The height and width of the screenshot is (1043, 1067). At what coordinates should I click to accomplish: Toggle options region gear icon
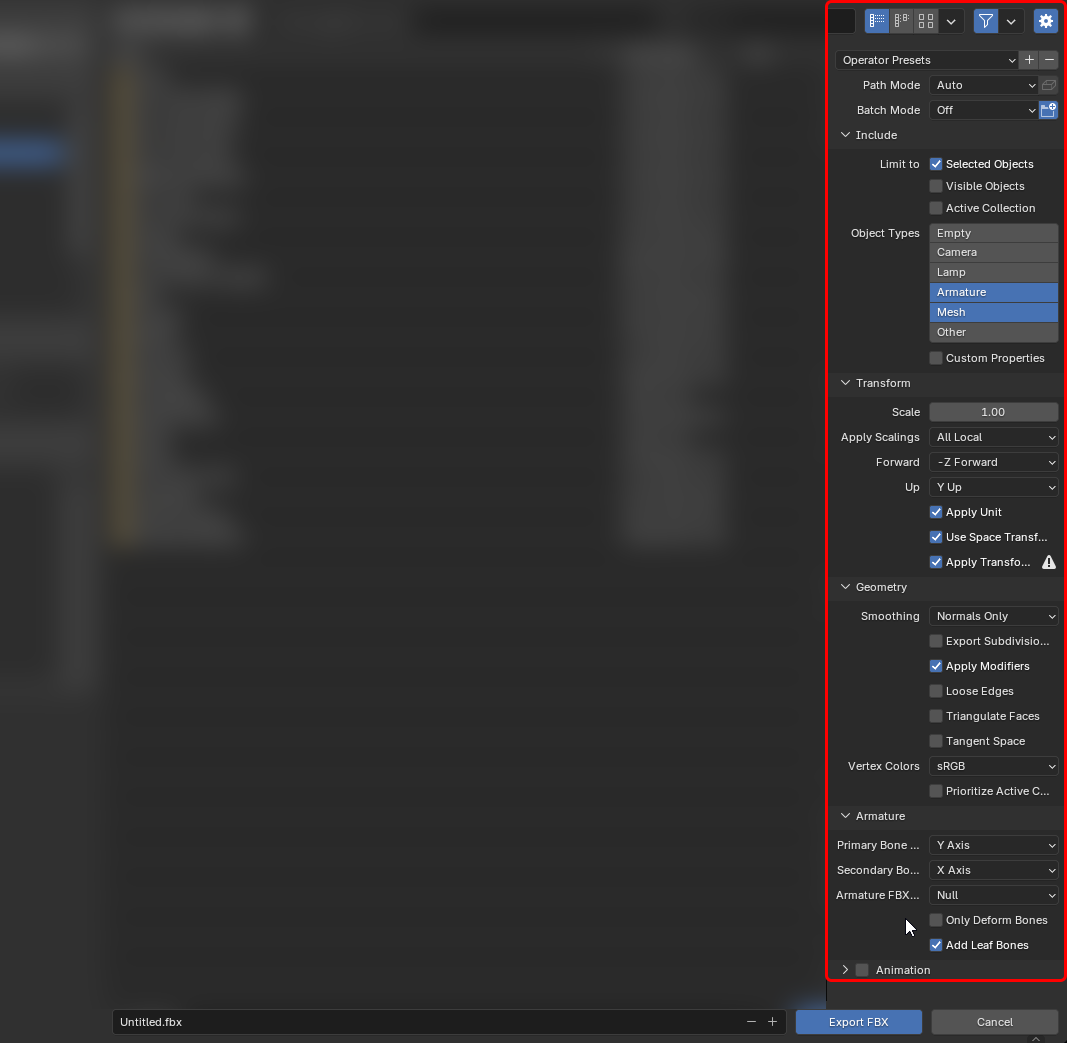(x=1046, y=21)
